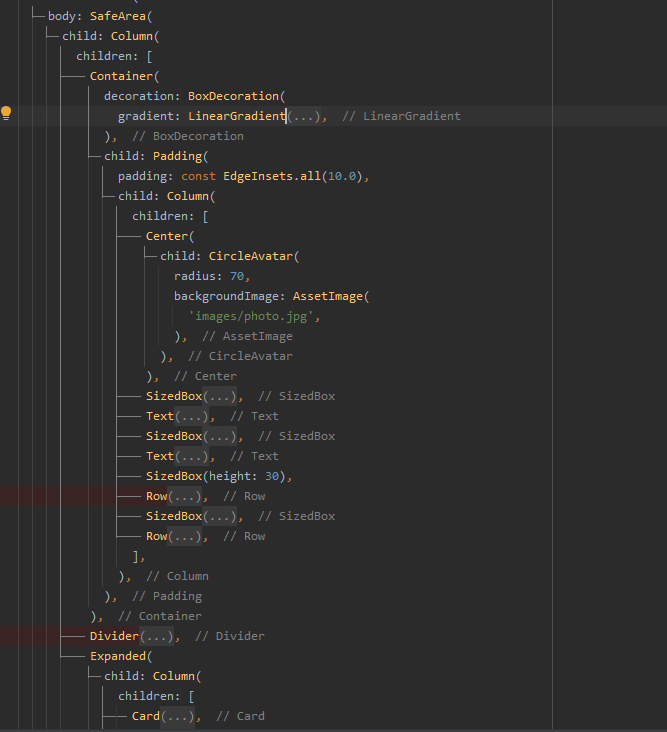Click the '// BoxDecoration' closing comment
Viewport: 667px width, 732px height.
[x=188, y=136]
